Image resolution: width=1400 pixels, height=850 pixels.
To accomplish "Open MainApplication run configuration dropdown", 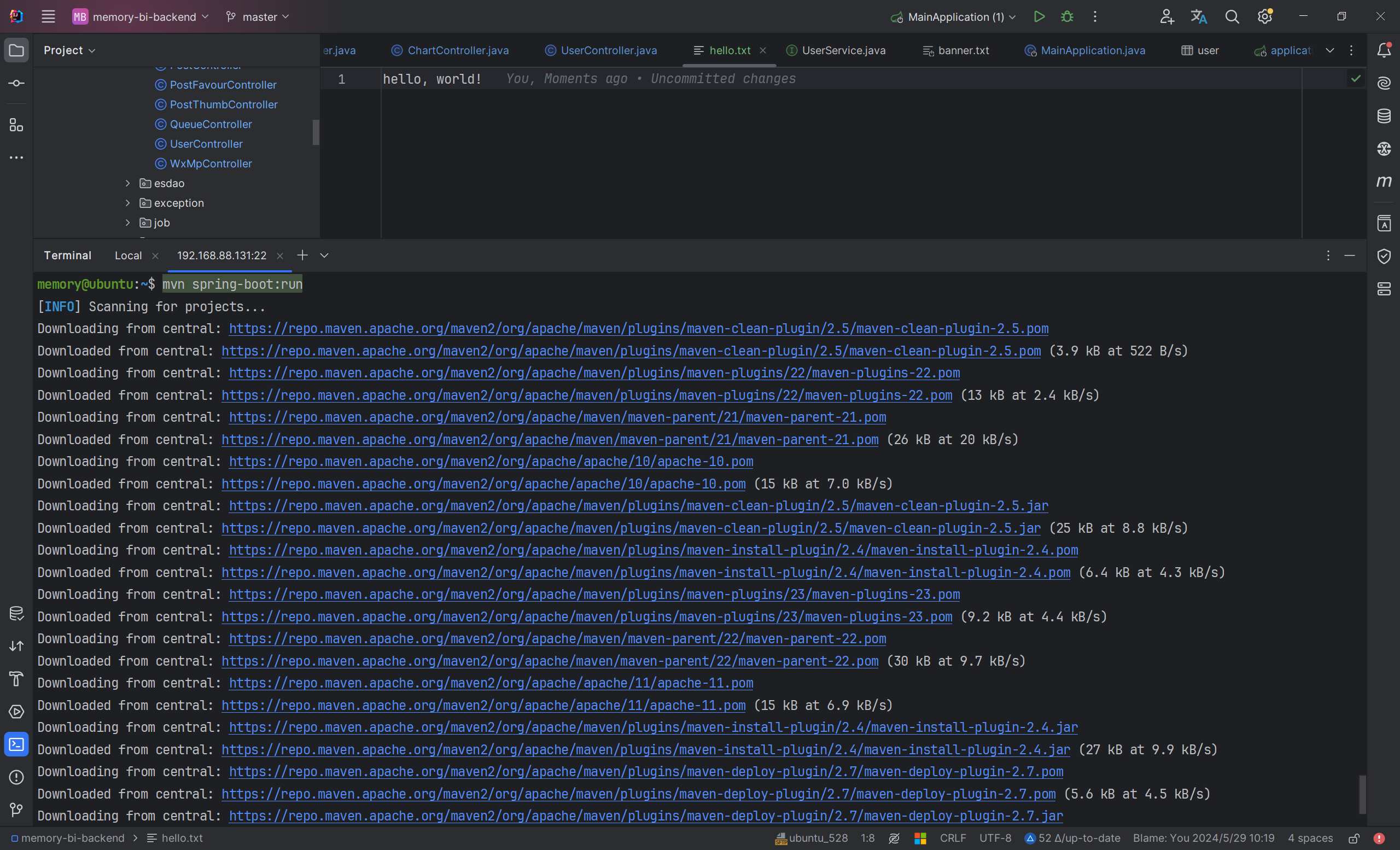I will (954, 16).
